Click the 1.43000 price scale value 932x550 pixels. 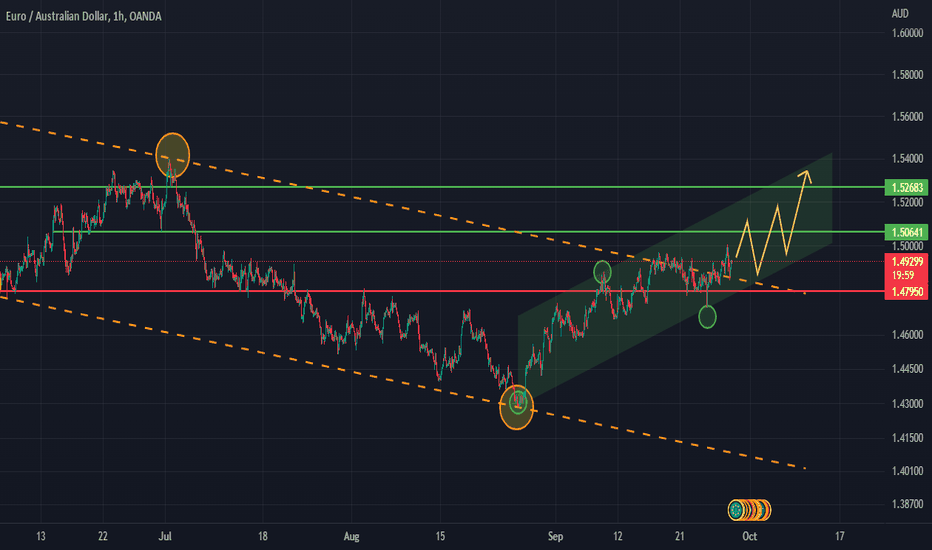(x=907, y=404)
